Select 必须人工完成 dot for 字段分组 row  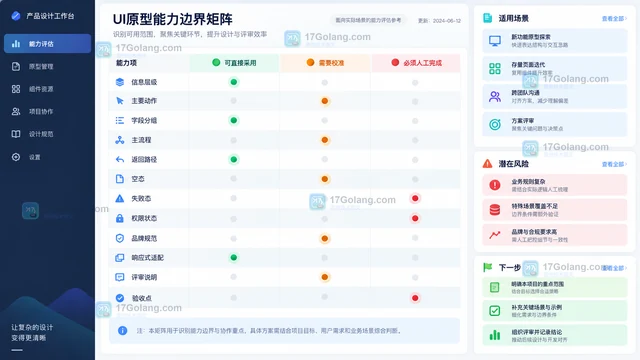[x=415, y=121]
